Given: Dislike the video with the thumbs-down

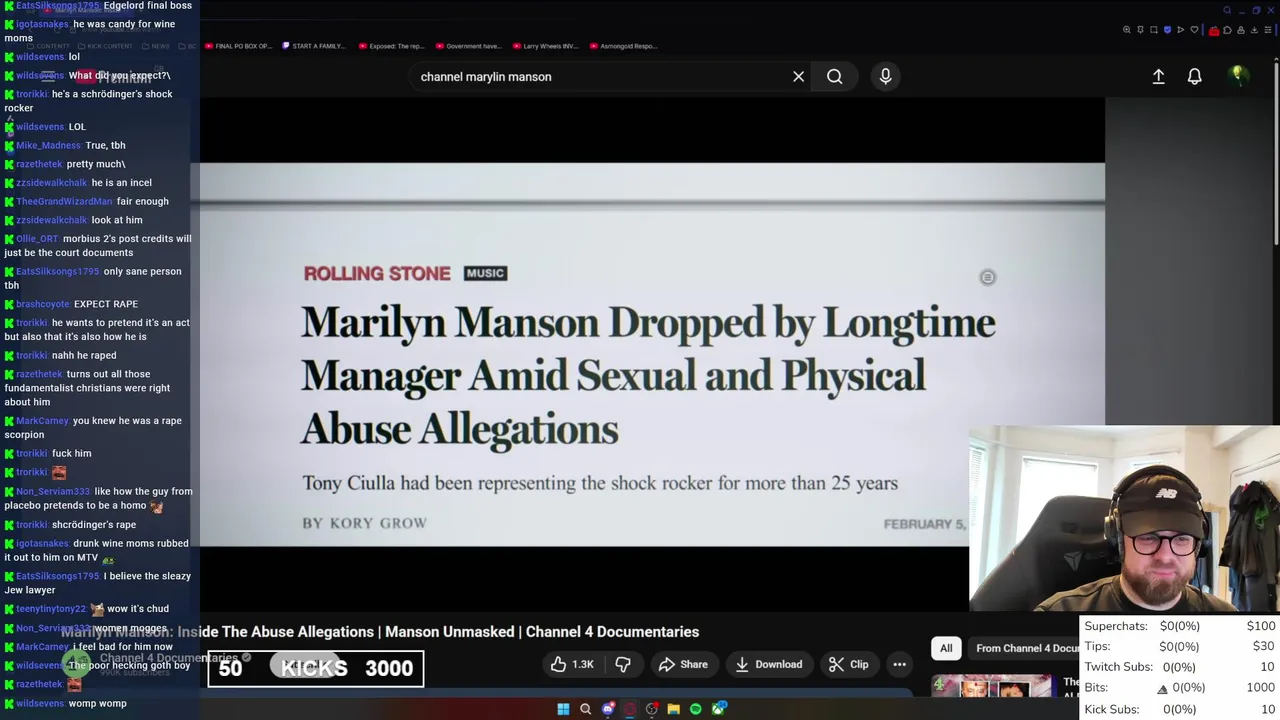Looking at the screenshot, I should (623, 664).
